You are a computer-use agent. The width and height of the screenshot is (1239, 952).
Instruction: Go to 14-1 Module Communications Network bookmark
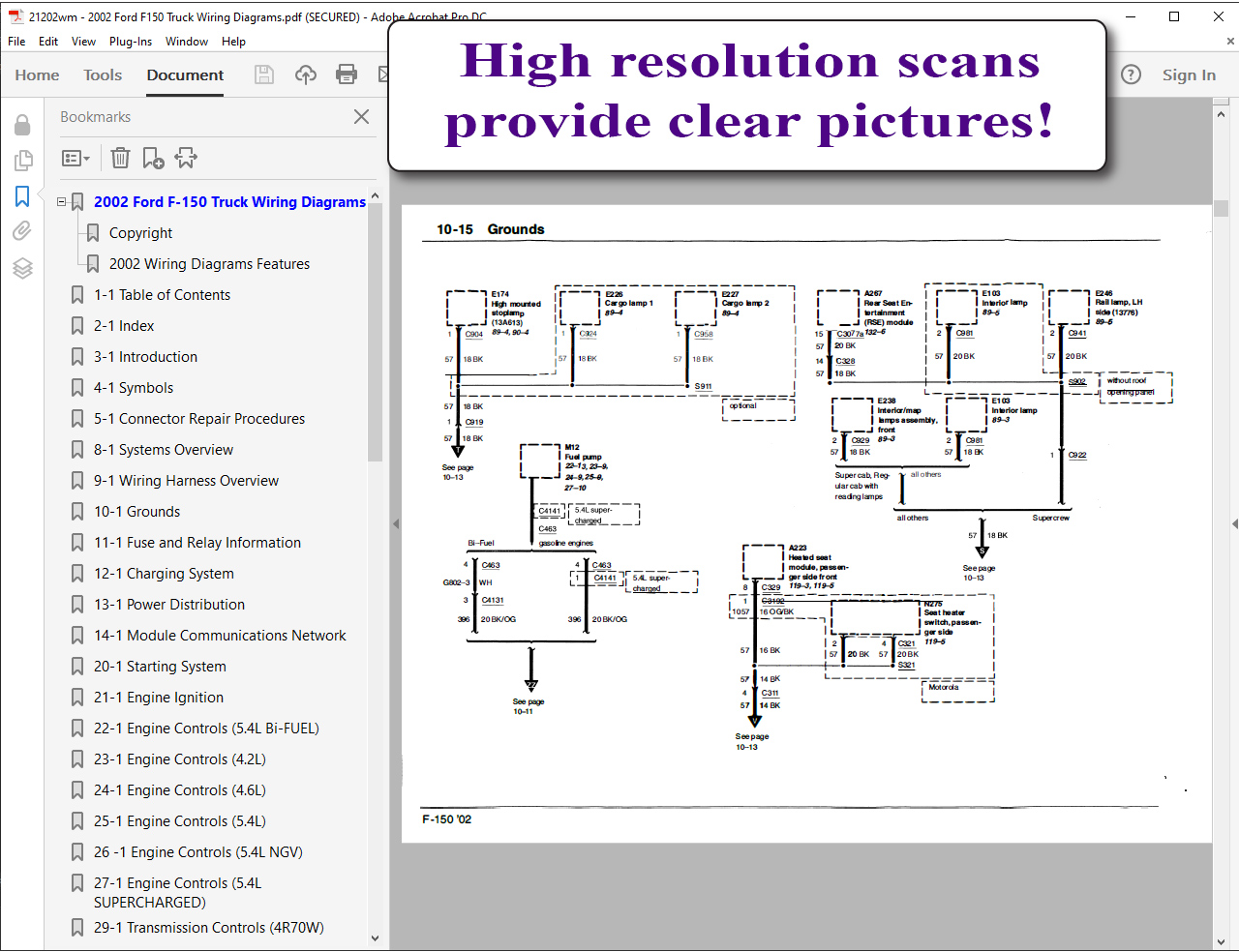220,636
